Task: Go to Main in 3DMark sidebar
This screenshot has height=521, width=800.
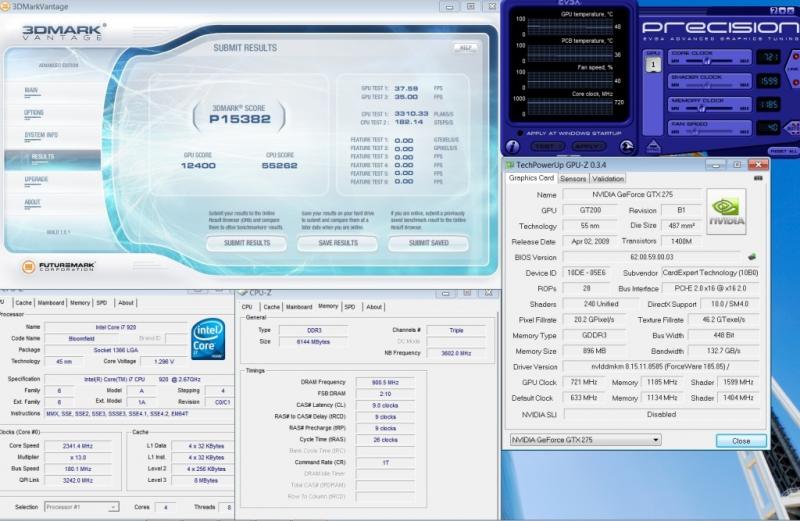Action: [x=31, y=90]
